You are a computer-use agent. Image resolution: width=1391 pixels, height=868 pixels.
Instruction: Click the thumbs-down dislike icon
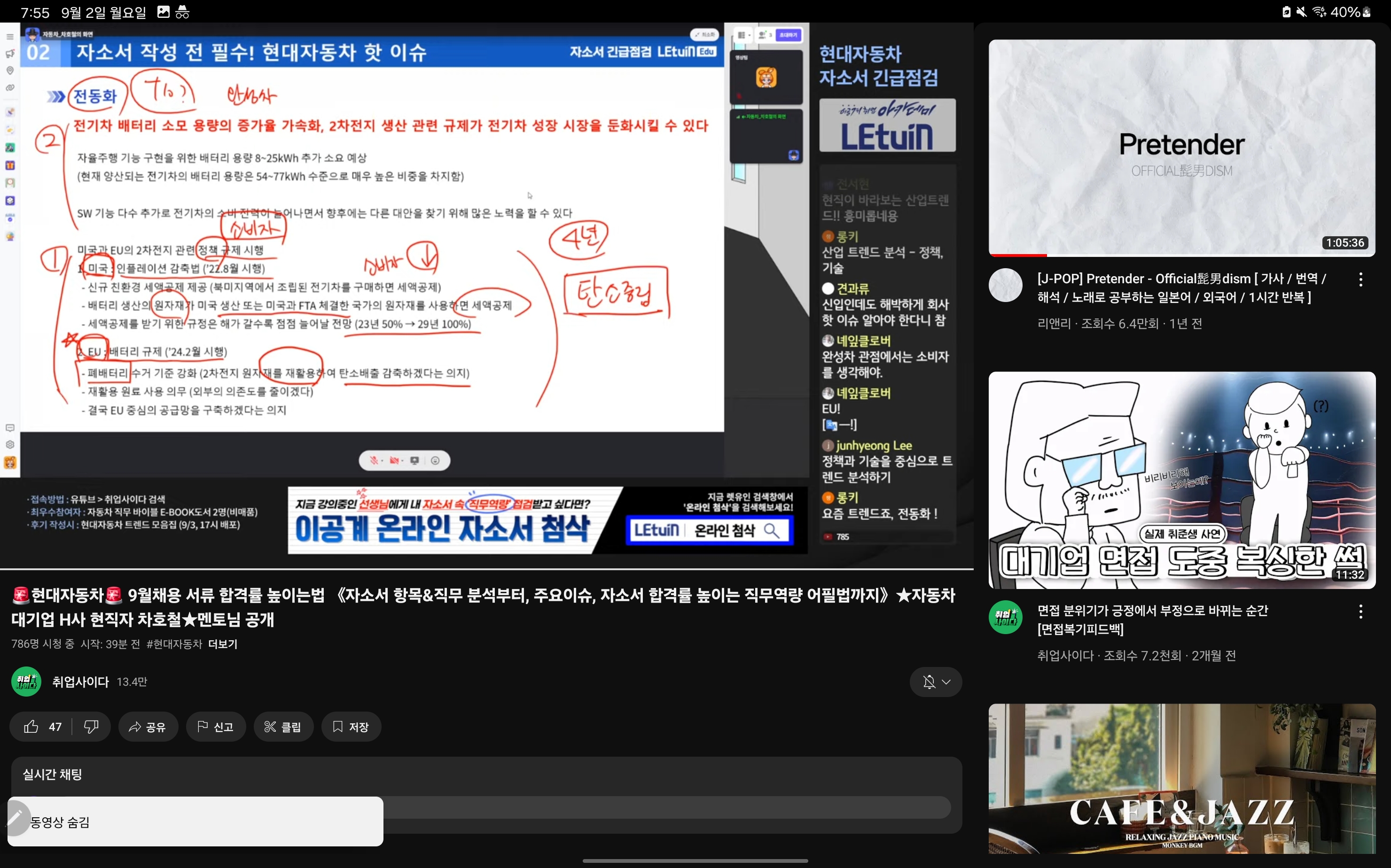91,727
